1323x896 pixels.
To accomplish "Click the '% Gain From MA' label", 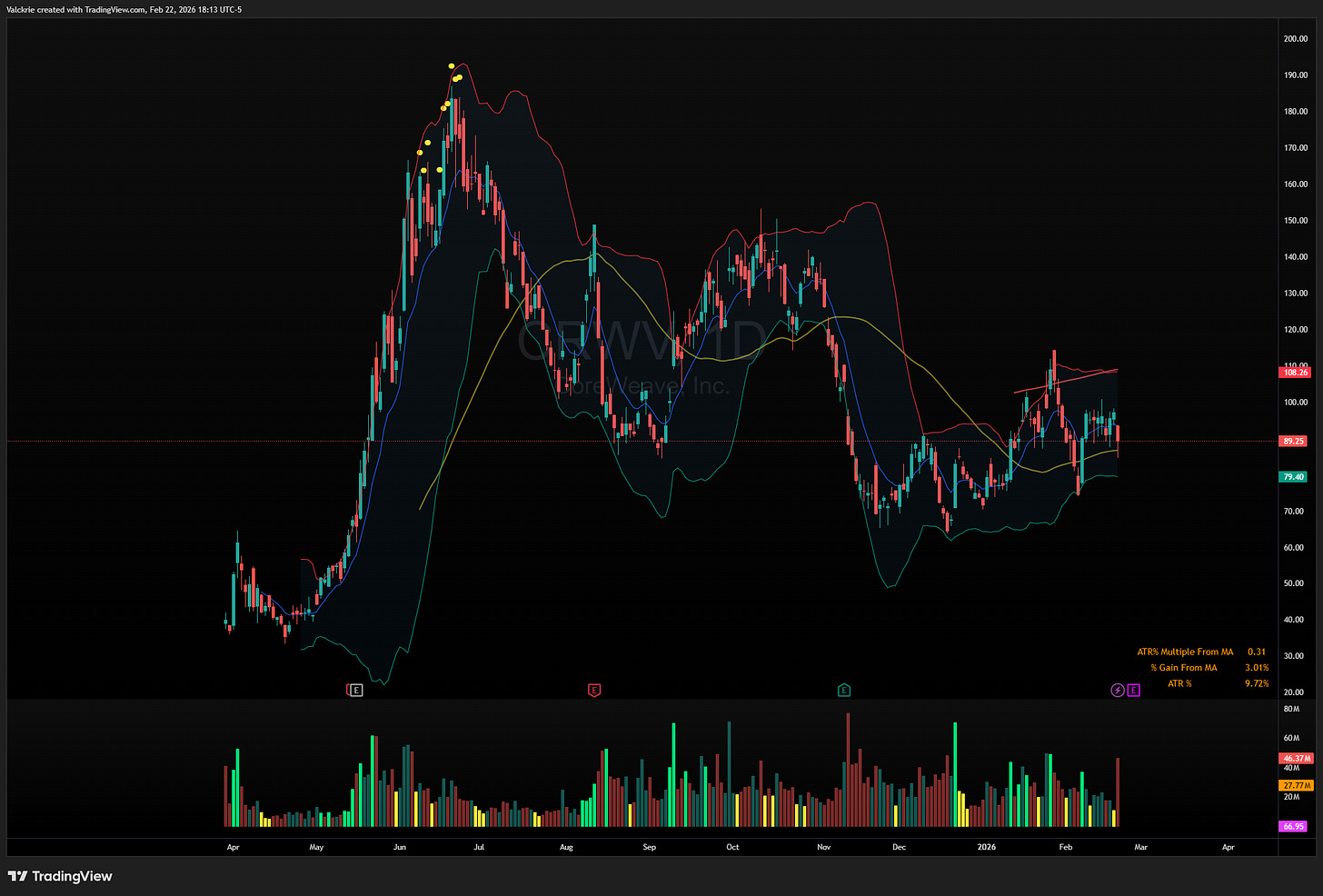I will 1183,668.
